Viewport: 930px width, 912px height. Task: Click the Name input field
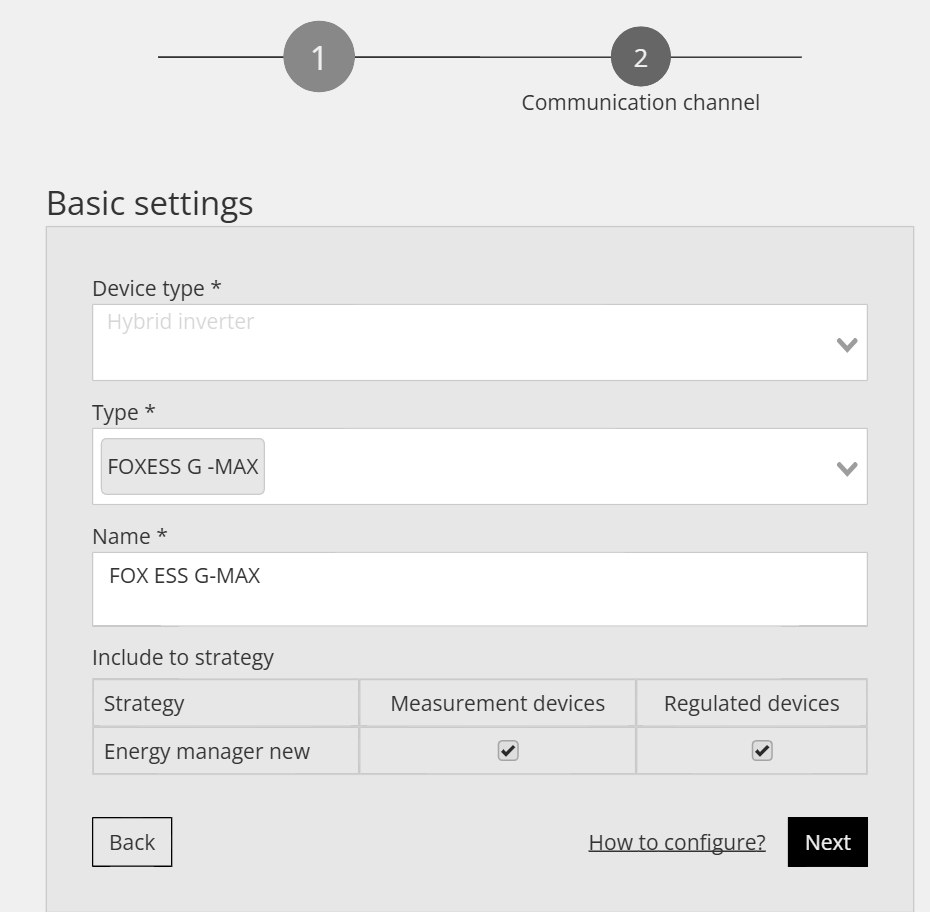pyautogui.click(x=480, y=589)
